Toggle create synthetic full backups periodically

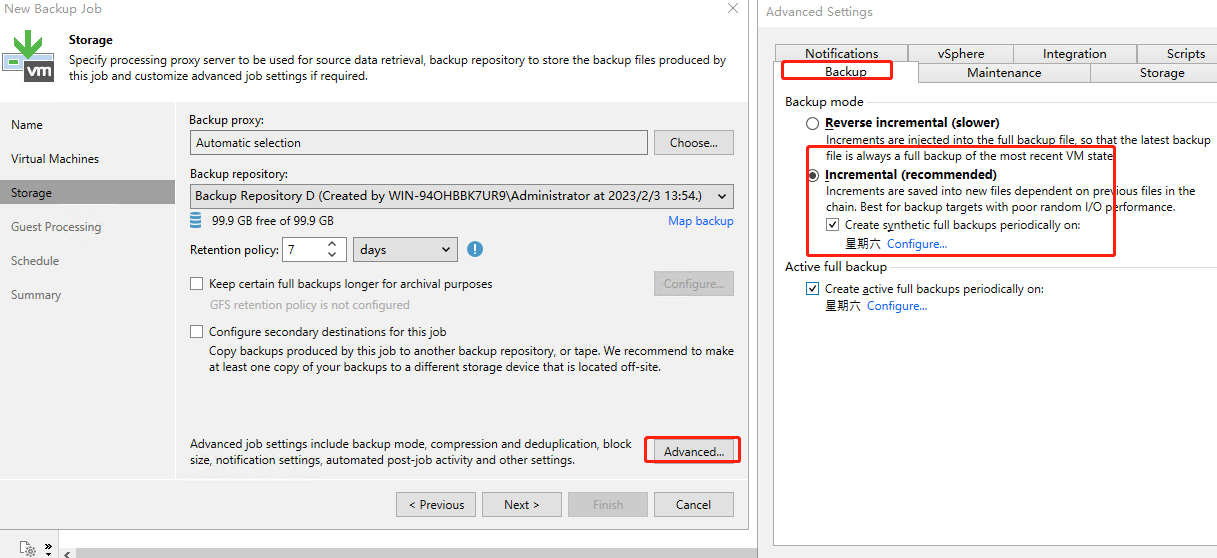coord(833,225)
